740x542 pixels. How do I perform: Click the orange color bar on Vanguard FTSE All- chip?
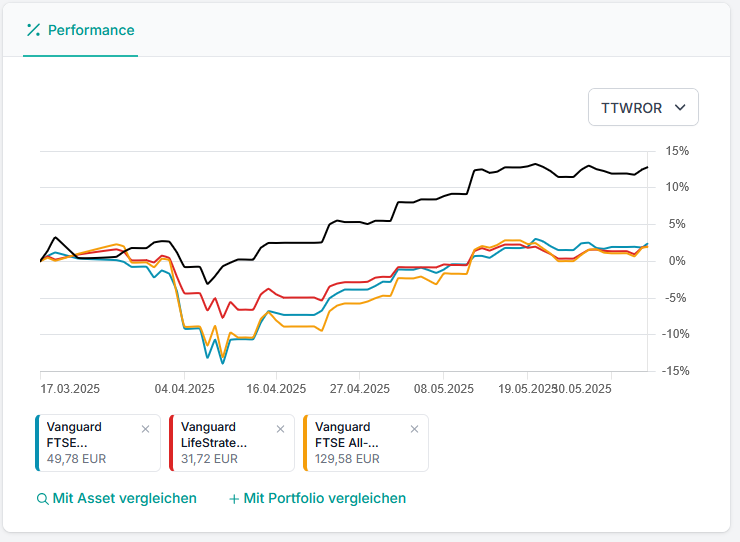(x=305, y=443)
